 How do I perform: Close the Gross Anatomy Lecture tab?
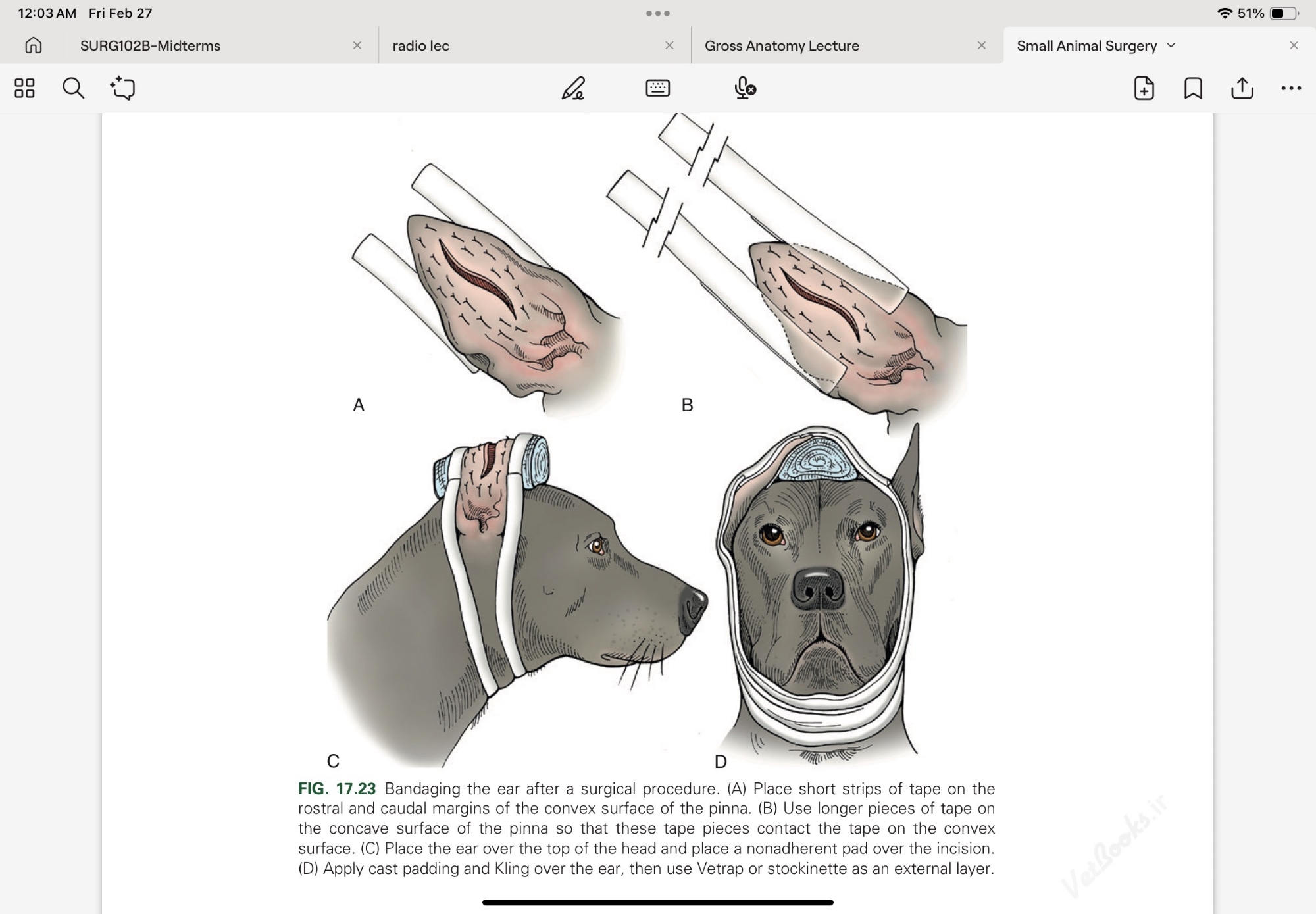point(981,45)
